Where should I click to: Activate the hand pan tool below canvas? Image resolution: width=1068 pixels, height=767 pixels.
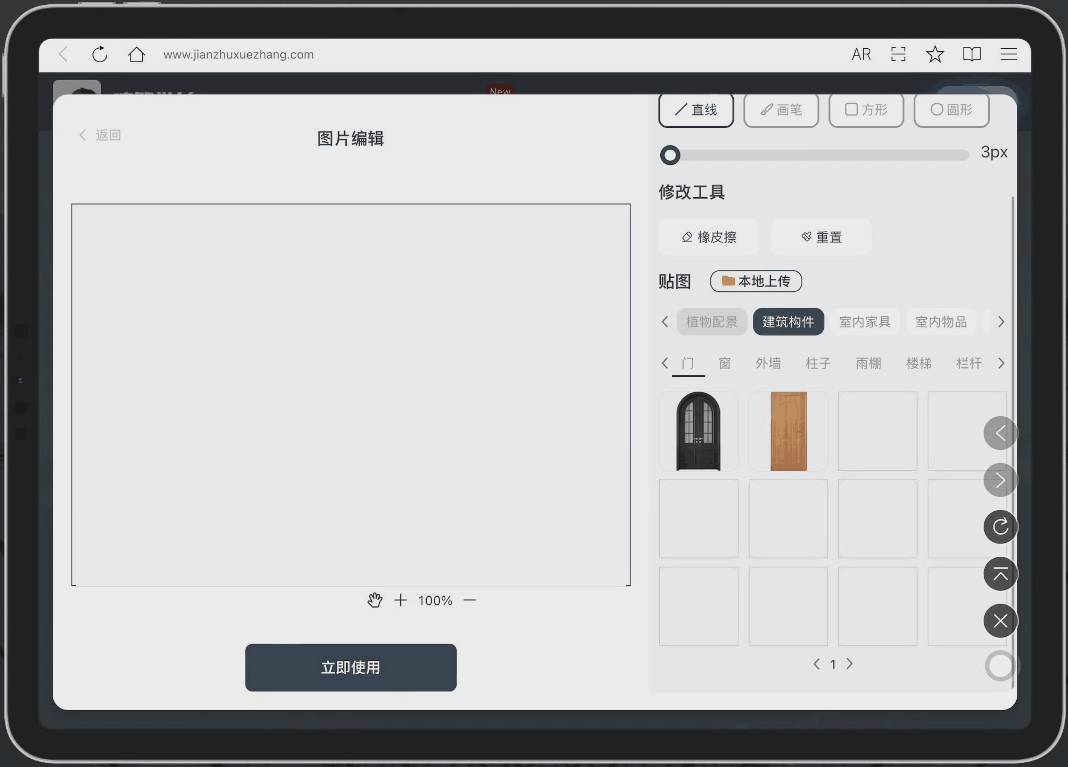375,600
